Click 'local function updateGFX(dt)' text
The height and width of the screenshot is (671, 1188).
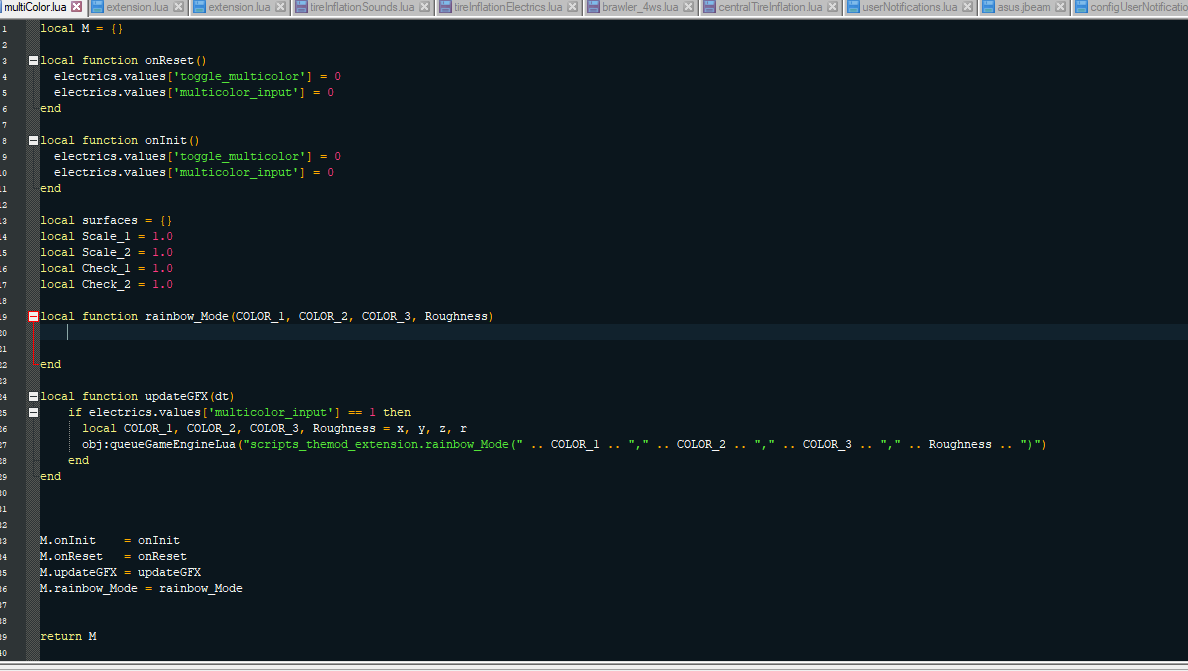tap(137, 396)
